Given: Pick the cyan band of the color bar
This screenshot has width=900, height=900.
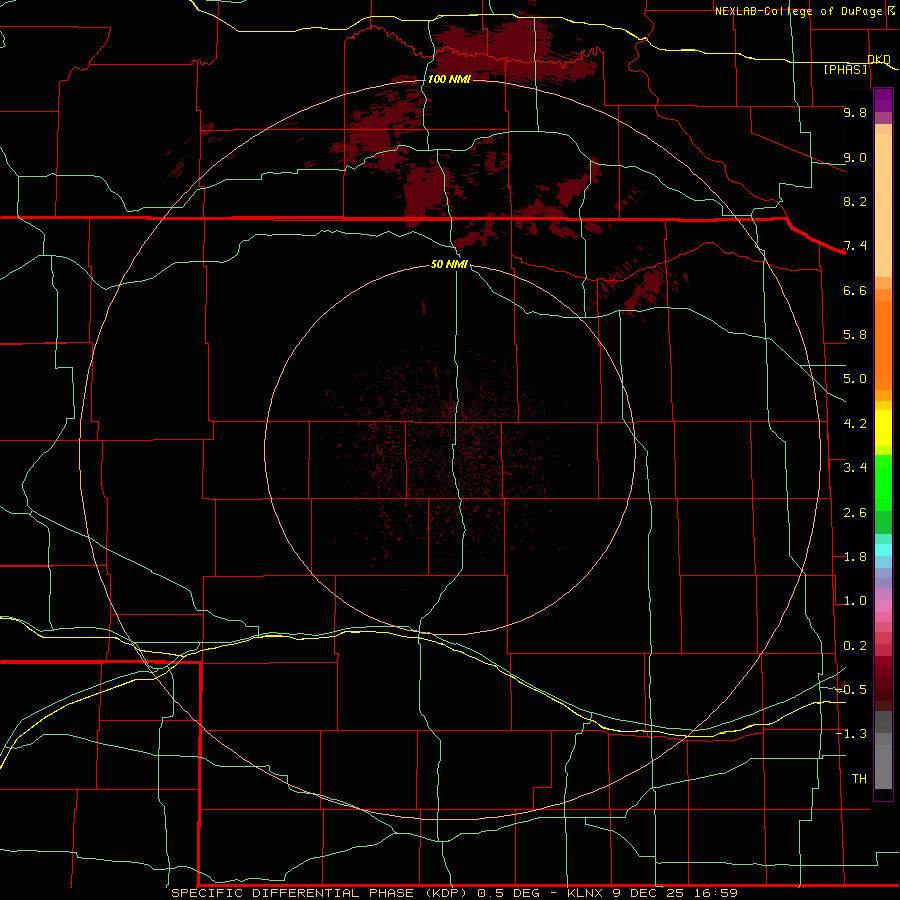Looking at the screenshot, I should click(x=883, y=550).
